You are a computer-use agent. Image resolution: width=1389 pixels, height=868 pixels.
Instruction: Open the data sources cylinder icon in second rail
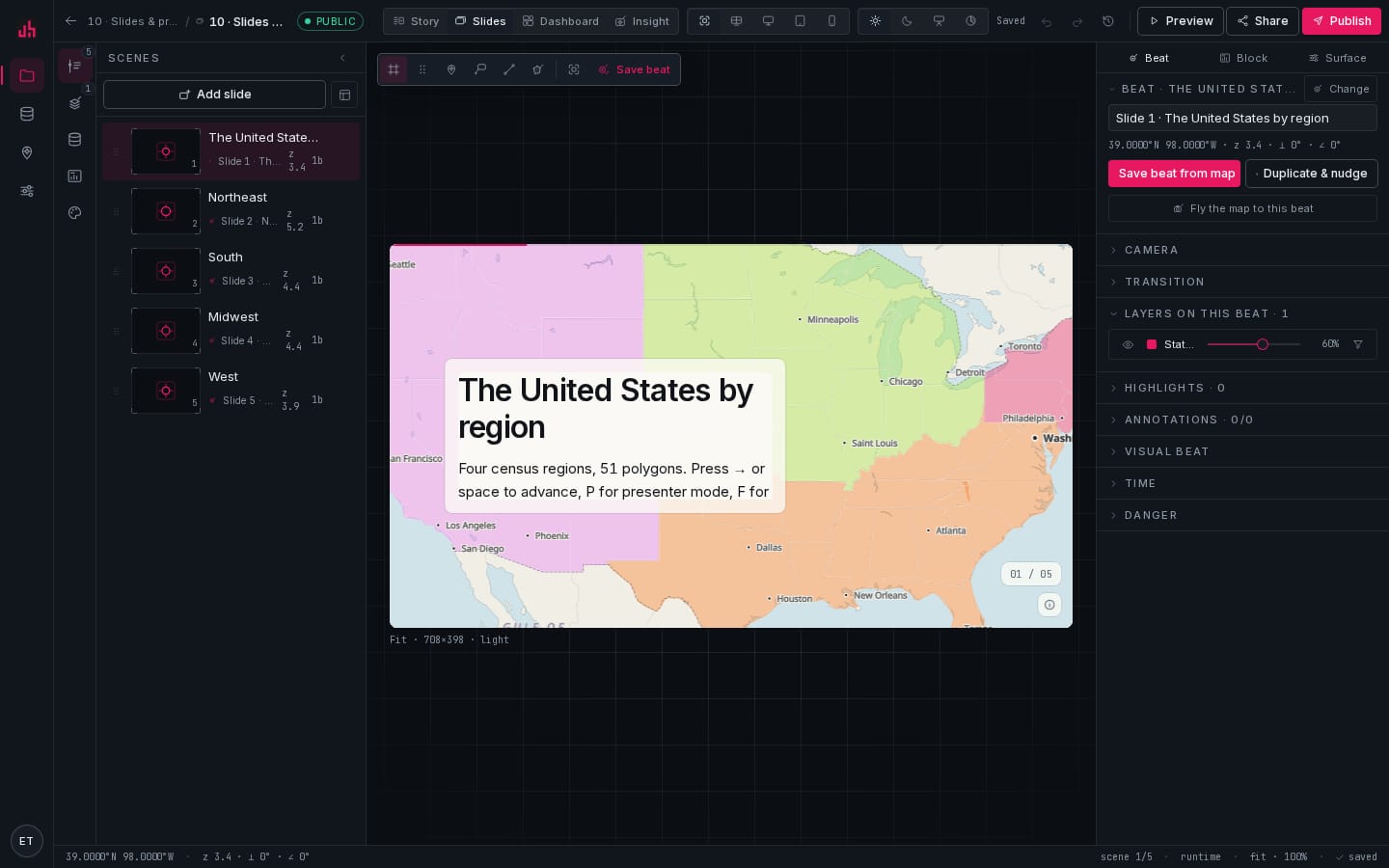(74, 140)
